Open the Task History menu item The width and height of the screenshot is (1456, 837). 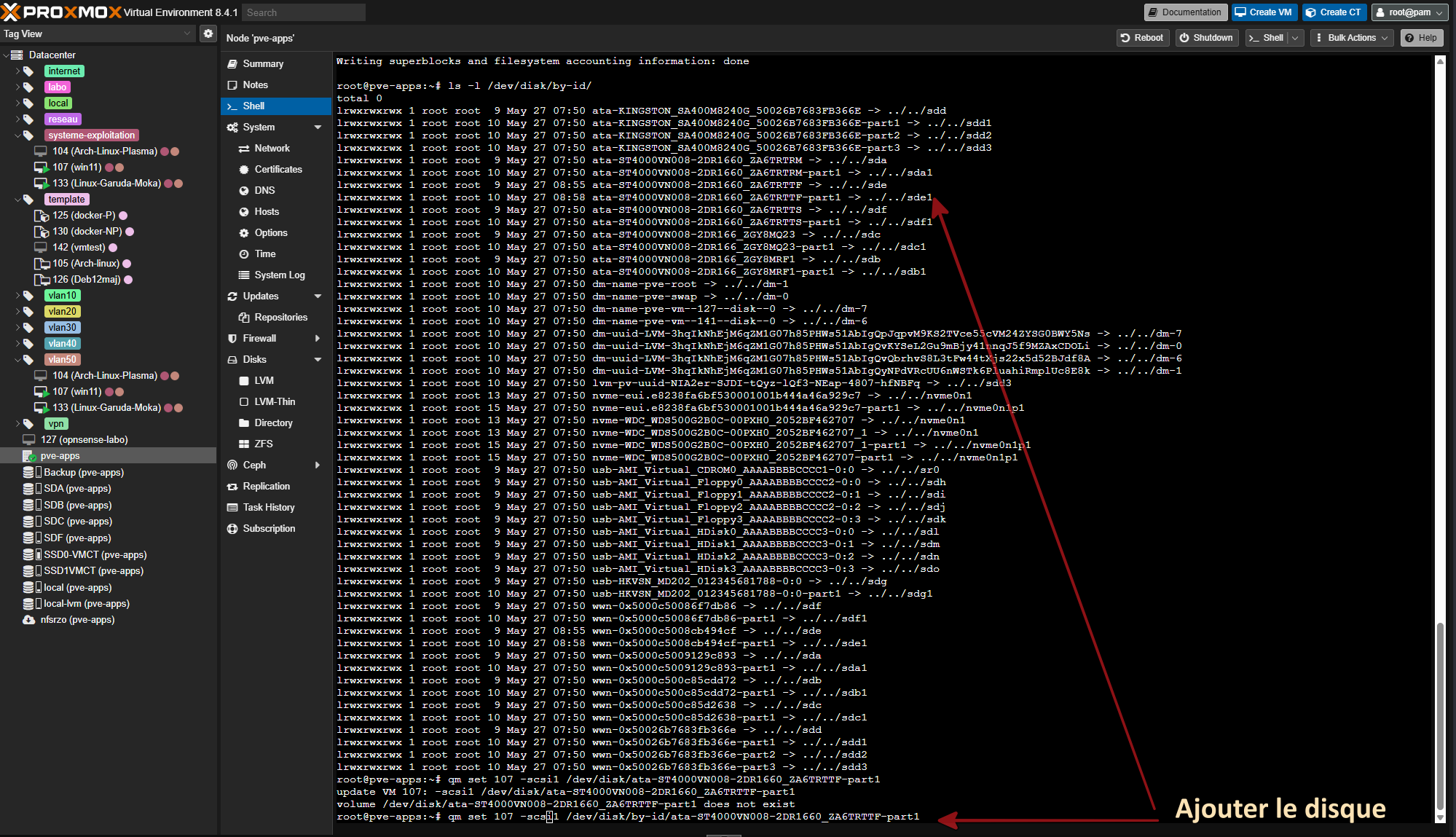(x=276, y=508)
